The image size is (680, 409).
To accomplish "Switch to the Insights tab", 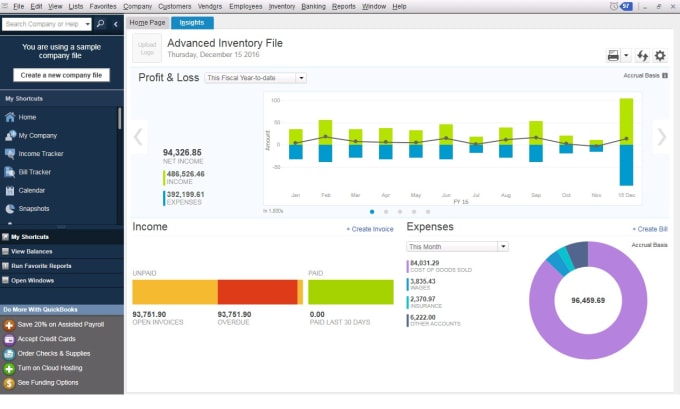I will click(192, 23).
